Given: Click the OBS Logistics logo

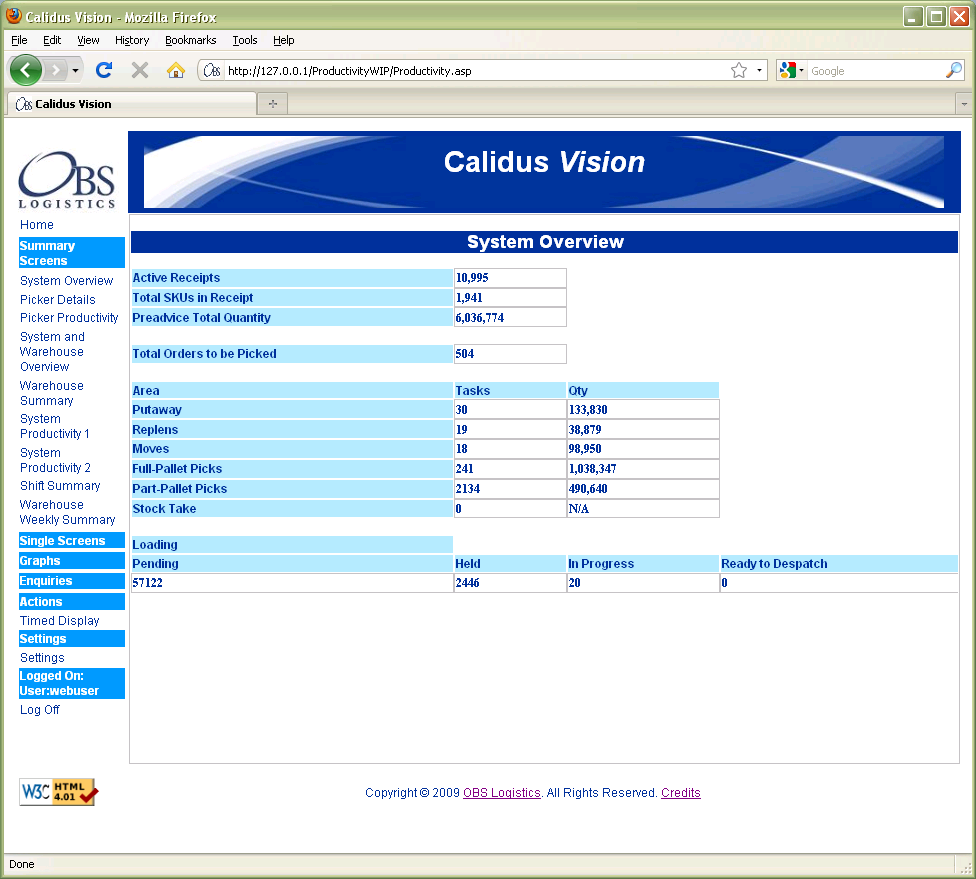Looking at the screenshot, I should [x=67, y=179].
